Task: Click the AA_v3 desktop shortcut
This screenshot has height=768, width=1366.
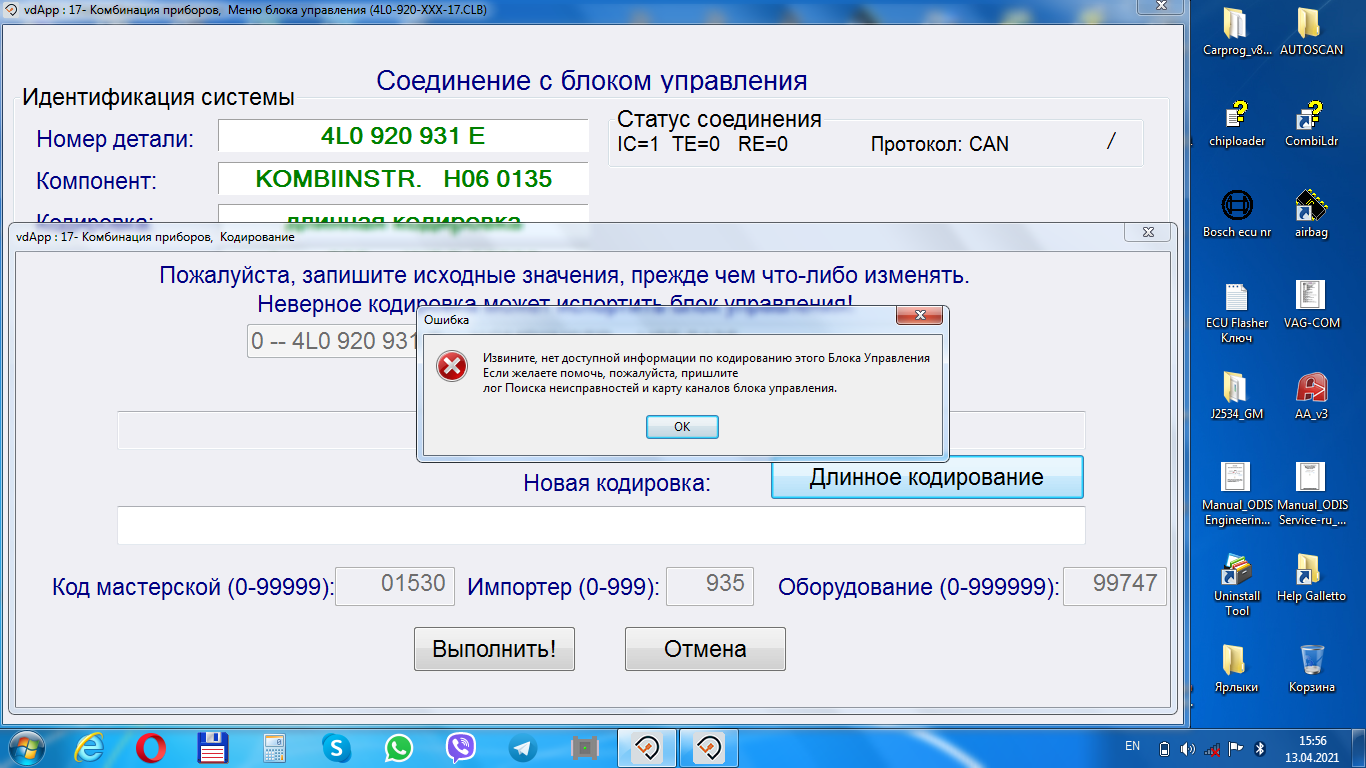Action: pyautogui.click(x=1311, y=393)
